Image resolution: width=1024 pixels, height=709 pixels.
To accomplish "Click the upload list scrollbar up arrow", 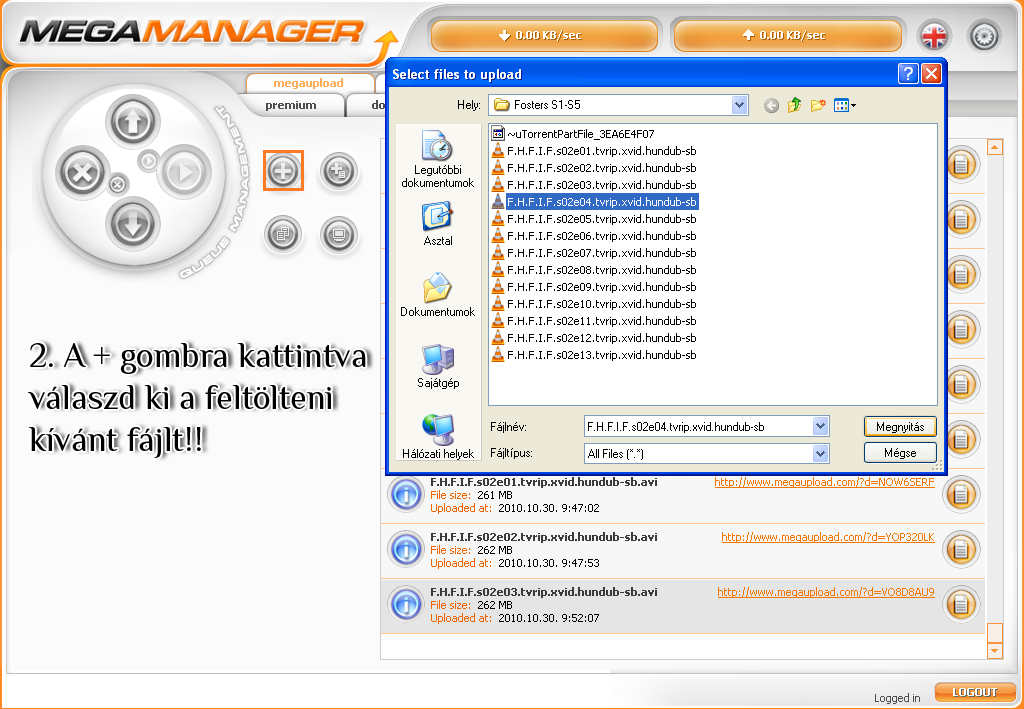I will tap(995, 147).
